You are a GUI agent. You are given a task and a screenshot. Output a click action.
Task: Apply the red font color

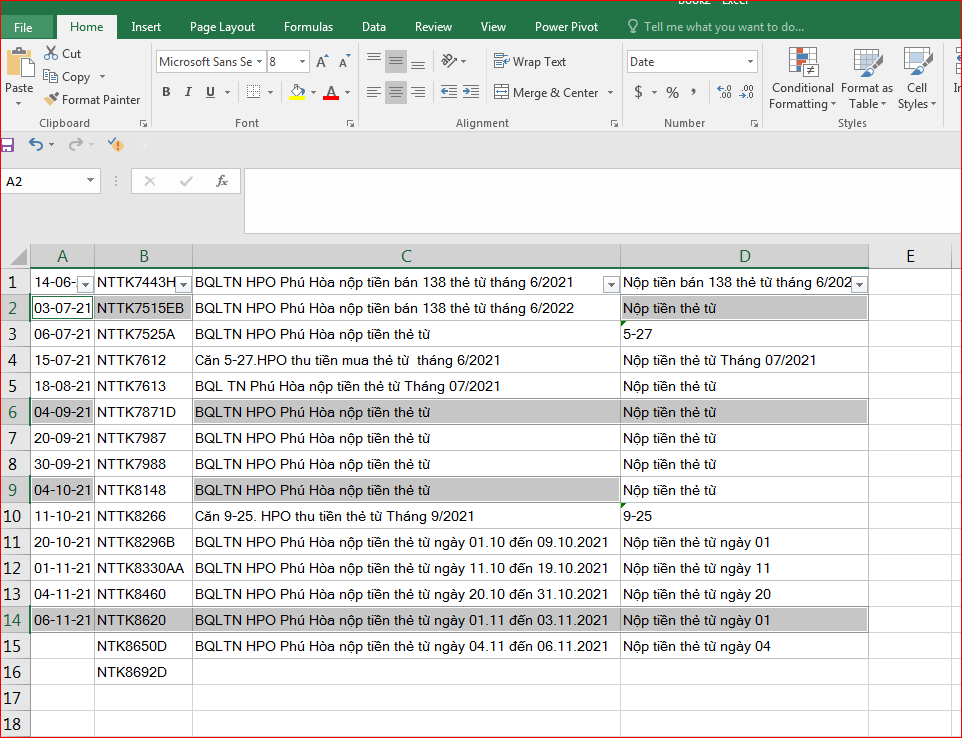[331, 92]
